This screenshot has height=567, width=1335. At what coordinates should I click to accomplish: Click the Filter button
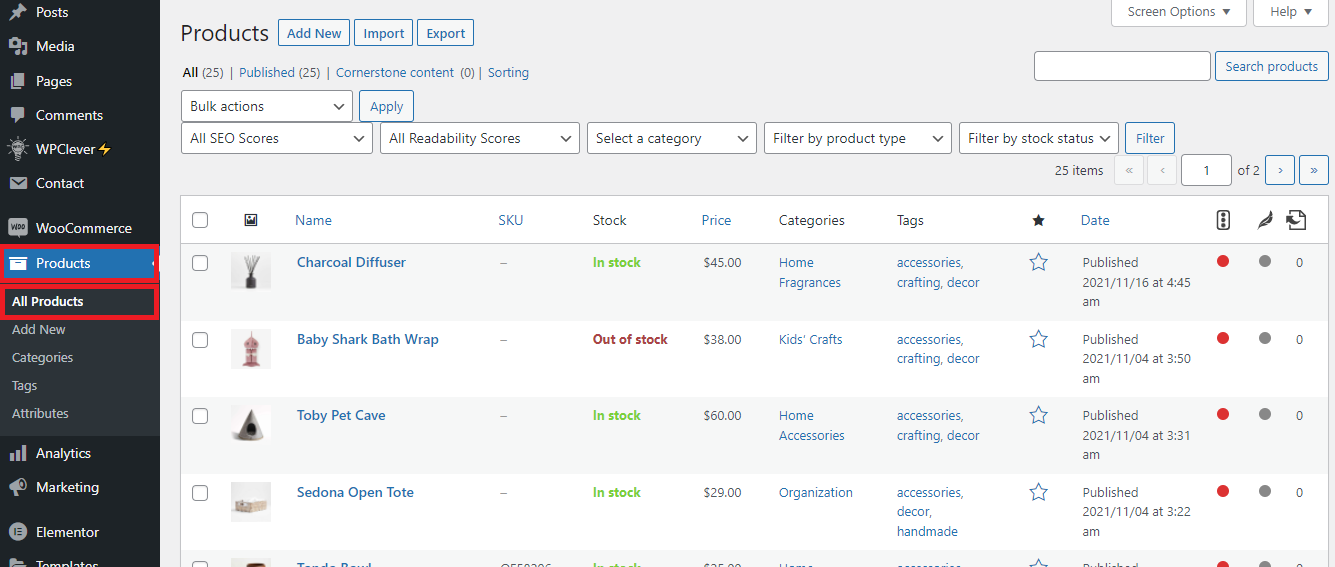[1150, 138]
